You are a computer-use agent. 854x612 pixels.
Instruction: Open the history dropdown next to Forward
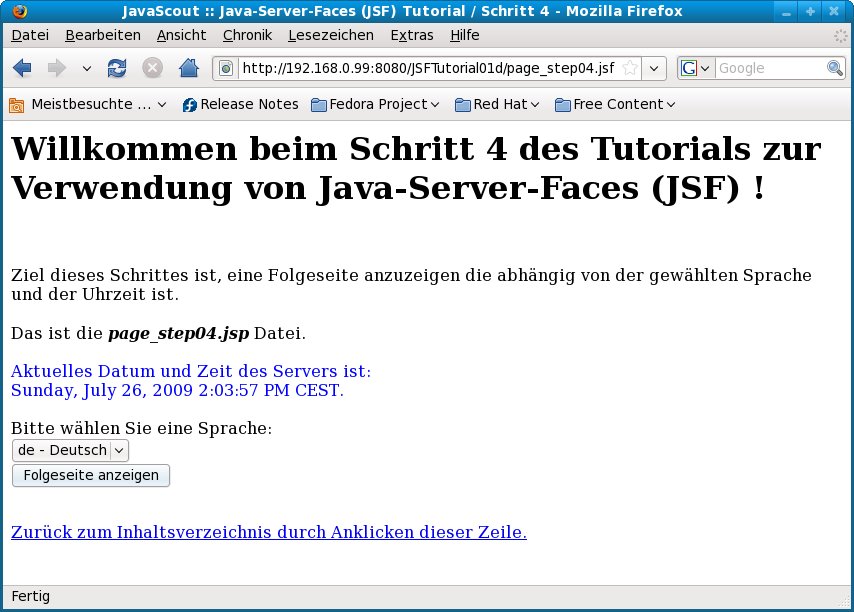tap(86, 68)
